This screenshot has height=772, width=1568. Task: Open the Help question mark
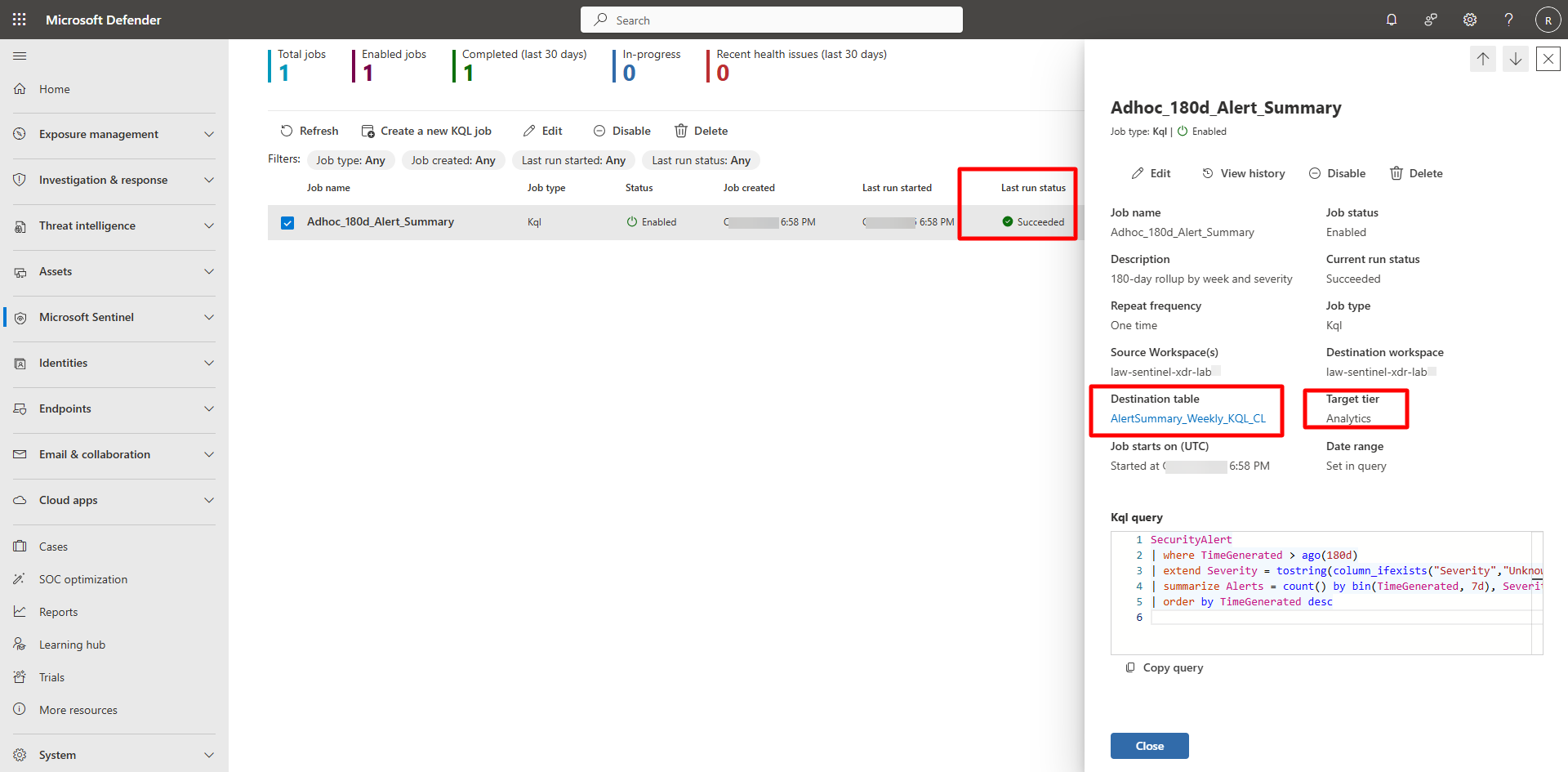click(1509, 20)
